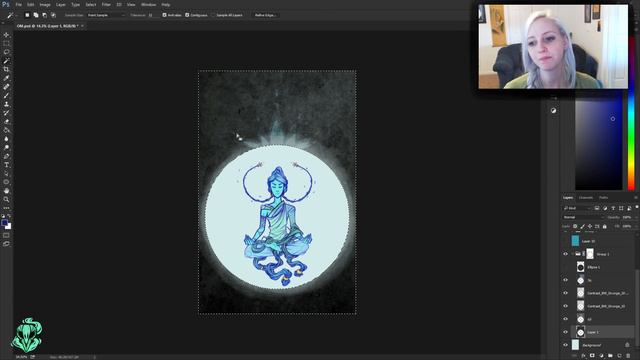The width and height of the screenshot is (640, 360).
Task: Open tool preset picker arrow
Action: click(16, 15)
